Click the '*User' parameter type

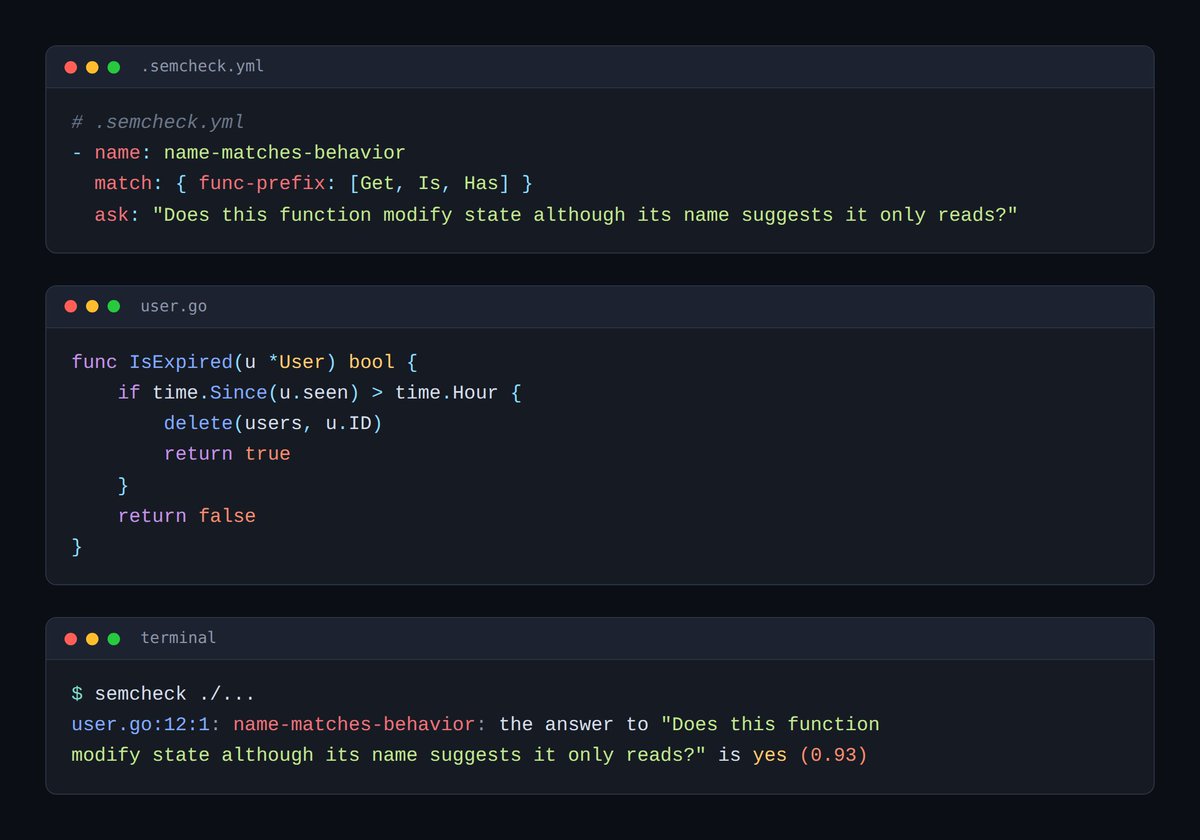[x=297, y=362]
